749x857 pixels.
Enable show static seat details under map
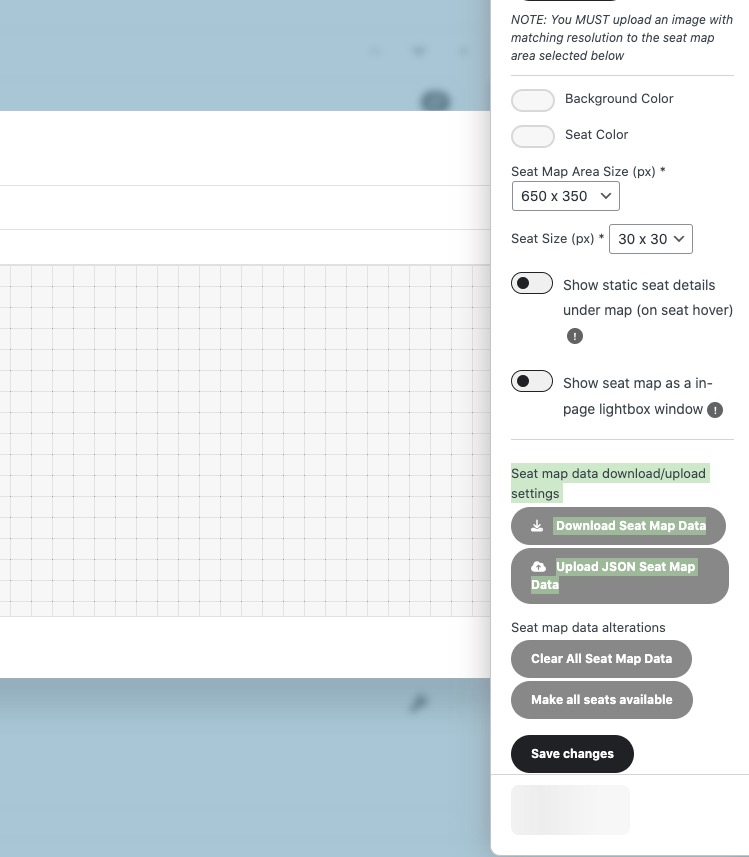[532, 284]
